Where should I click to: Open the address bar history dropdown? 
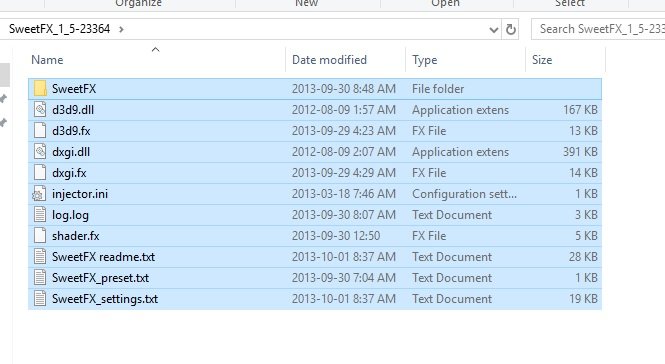[x=493, y=30]
